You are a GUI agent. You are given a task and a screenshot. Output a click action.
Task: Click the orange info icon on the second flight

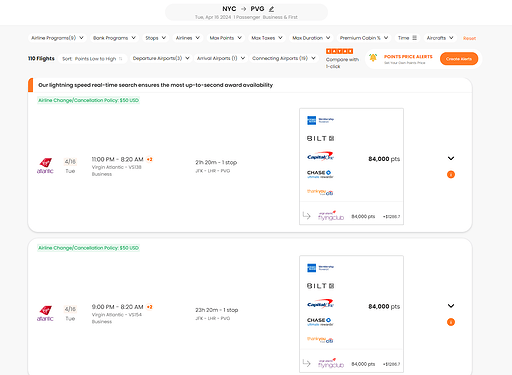click(x=451, y=322)
